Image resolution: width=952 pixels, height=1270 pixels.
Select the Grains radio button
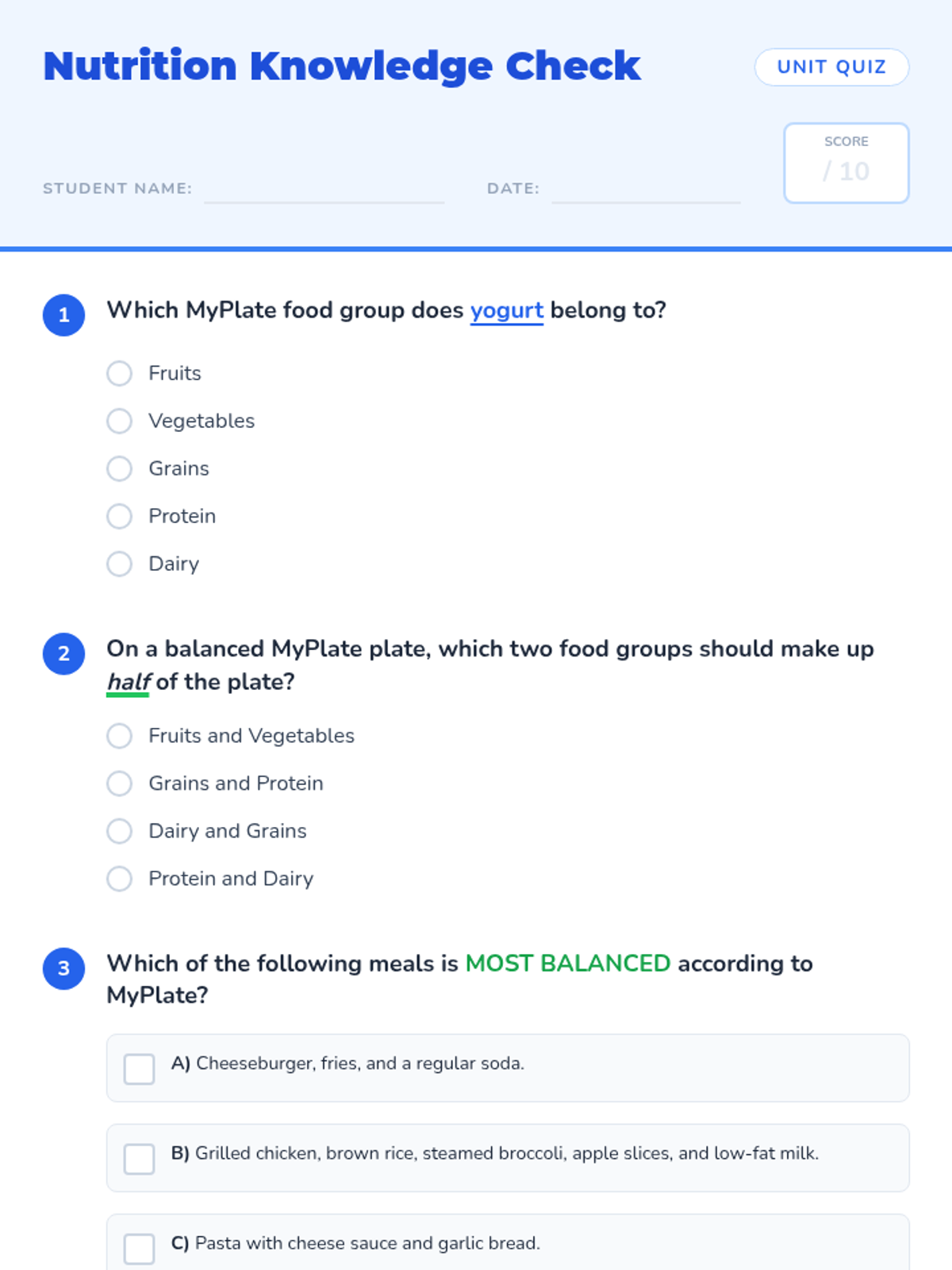[120, 468]
